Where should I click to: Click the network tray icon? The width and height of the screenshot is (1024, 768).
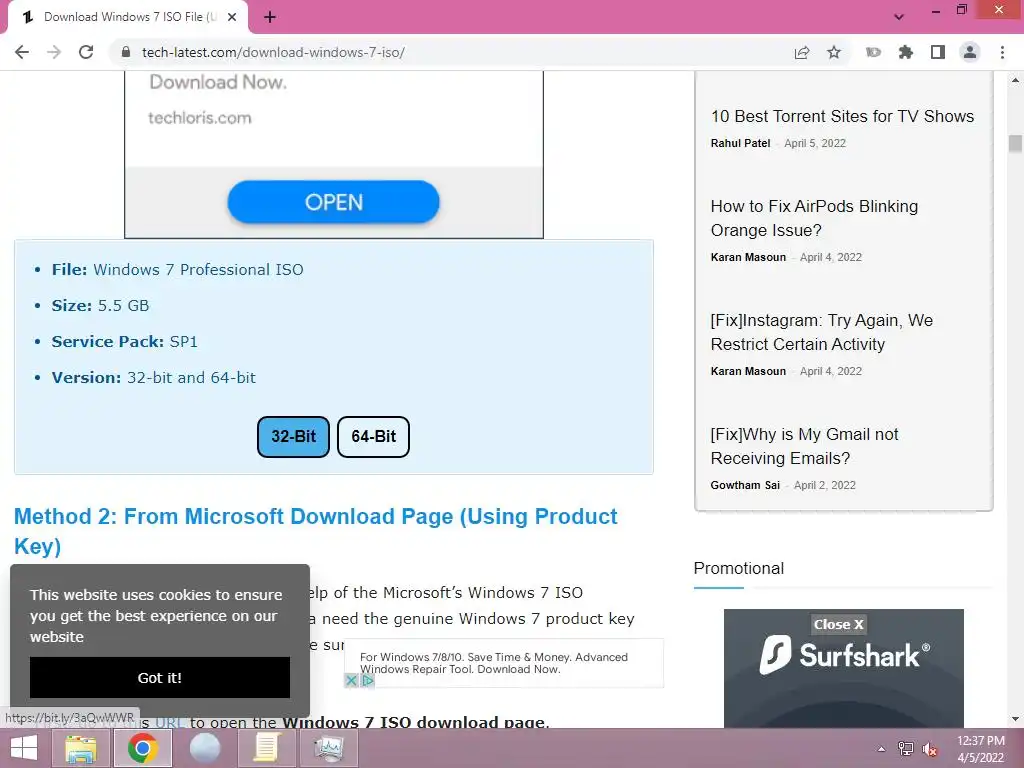[906, 749]
